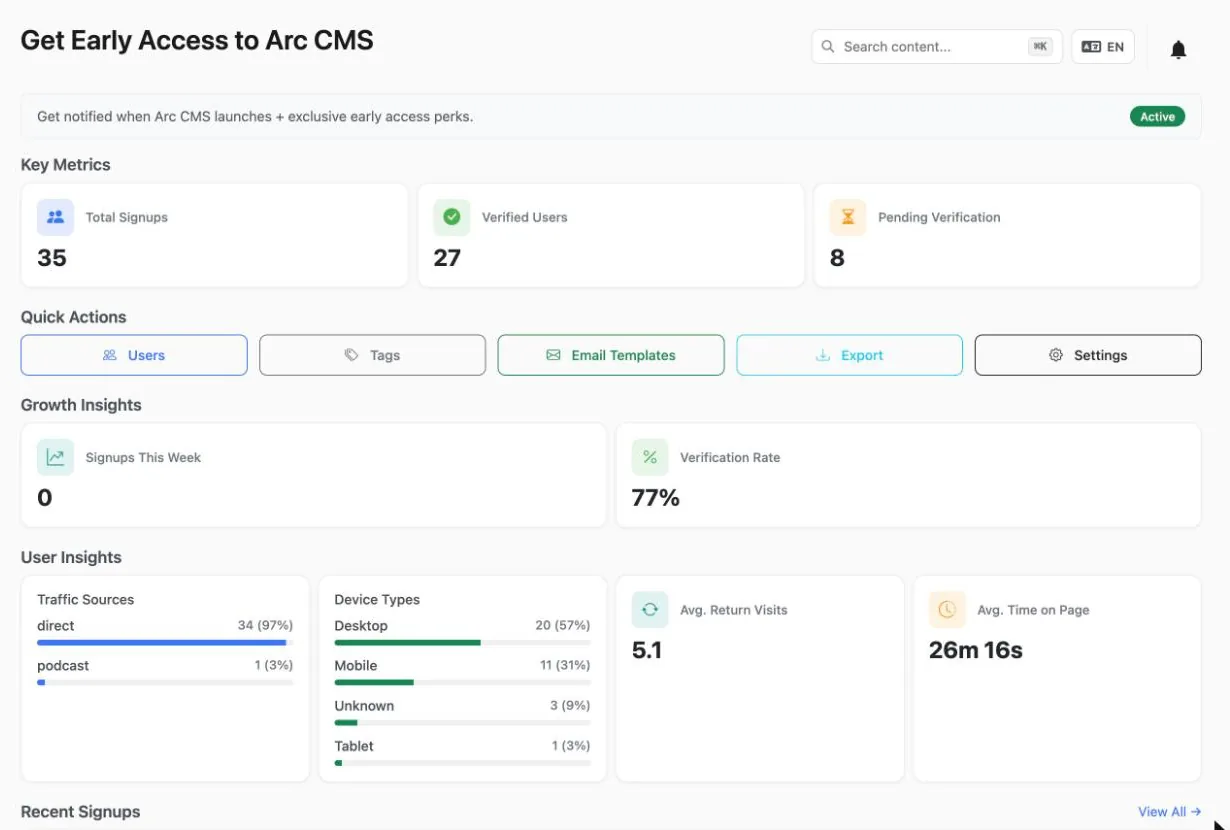This screenshot has width=1230, height=830.
Task: Click the Pending Verification hourglass icon
Action: coord(847,217)
